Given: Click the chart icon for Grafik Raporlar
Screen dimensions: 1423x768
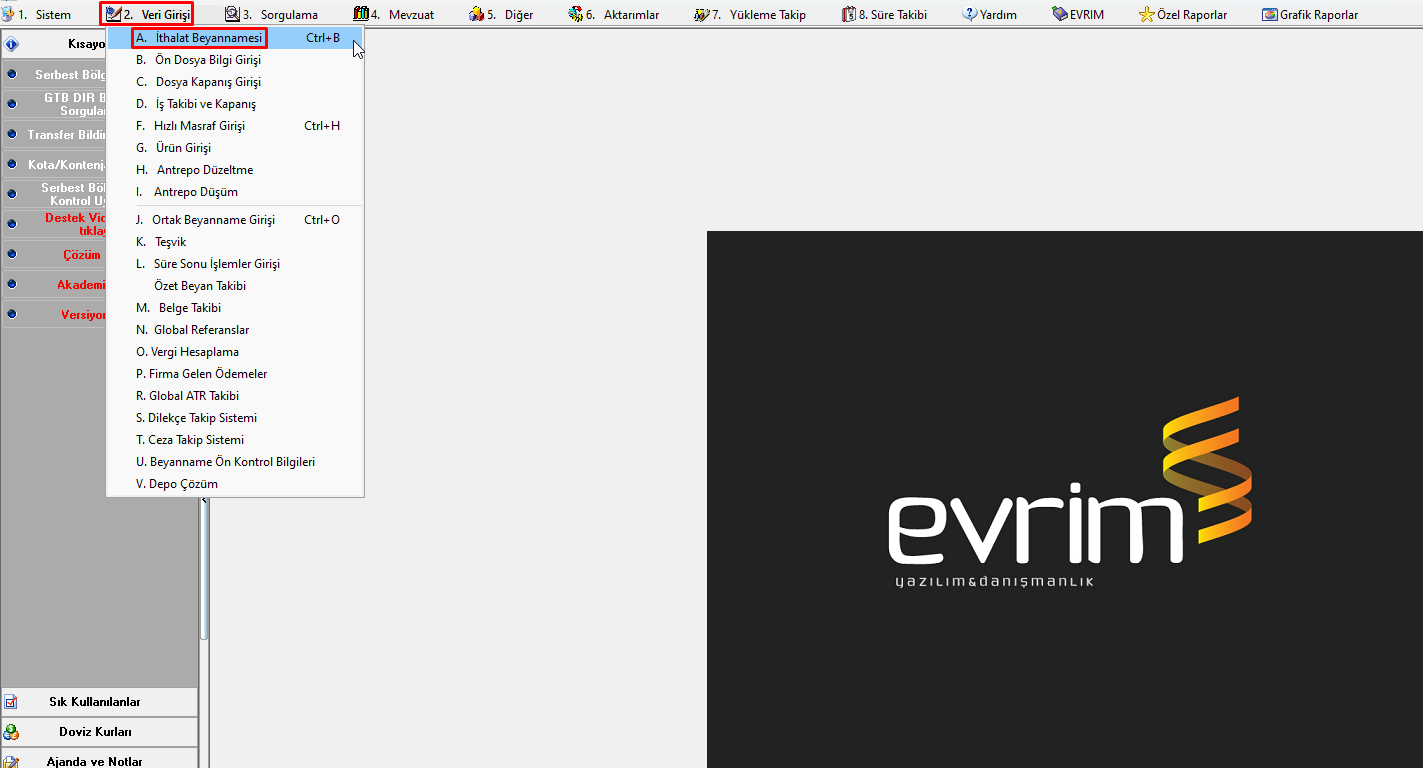Looking at the screenshot, I should coord(1270,15).
